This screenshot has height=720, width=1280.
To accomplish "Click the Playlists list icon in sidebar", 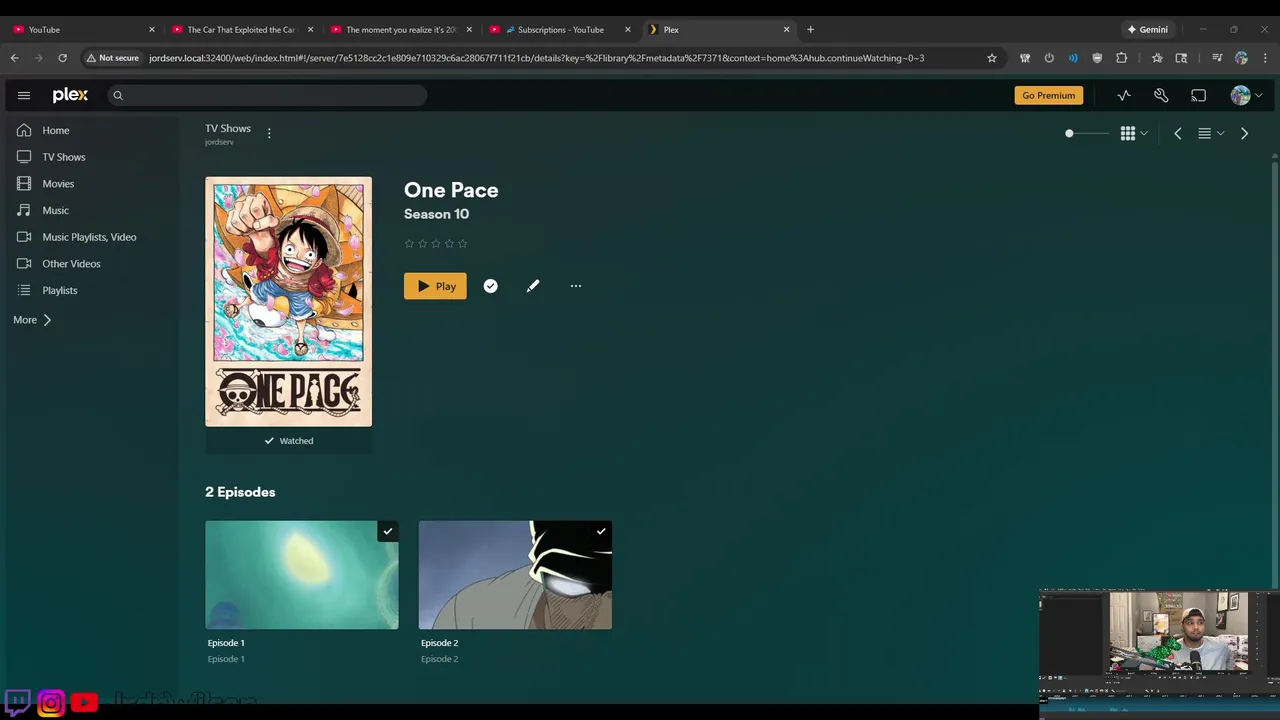I will 24,290.
